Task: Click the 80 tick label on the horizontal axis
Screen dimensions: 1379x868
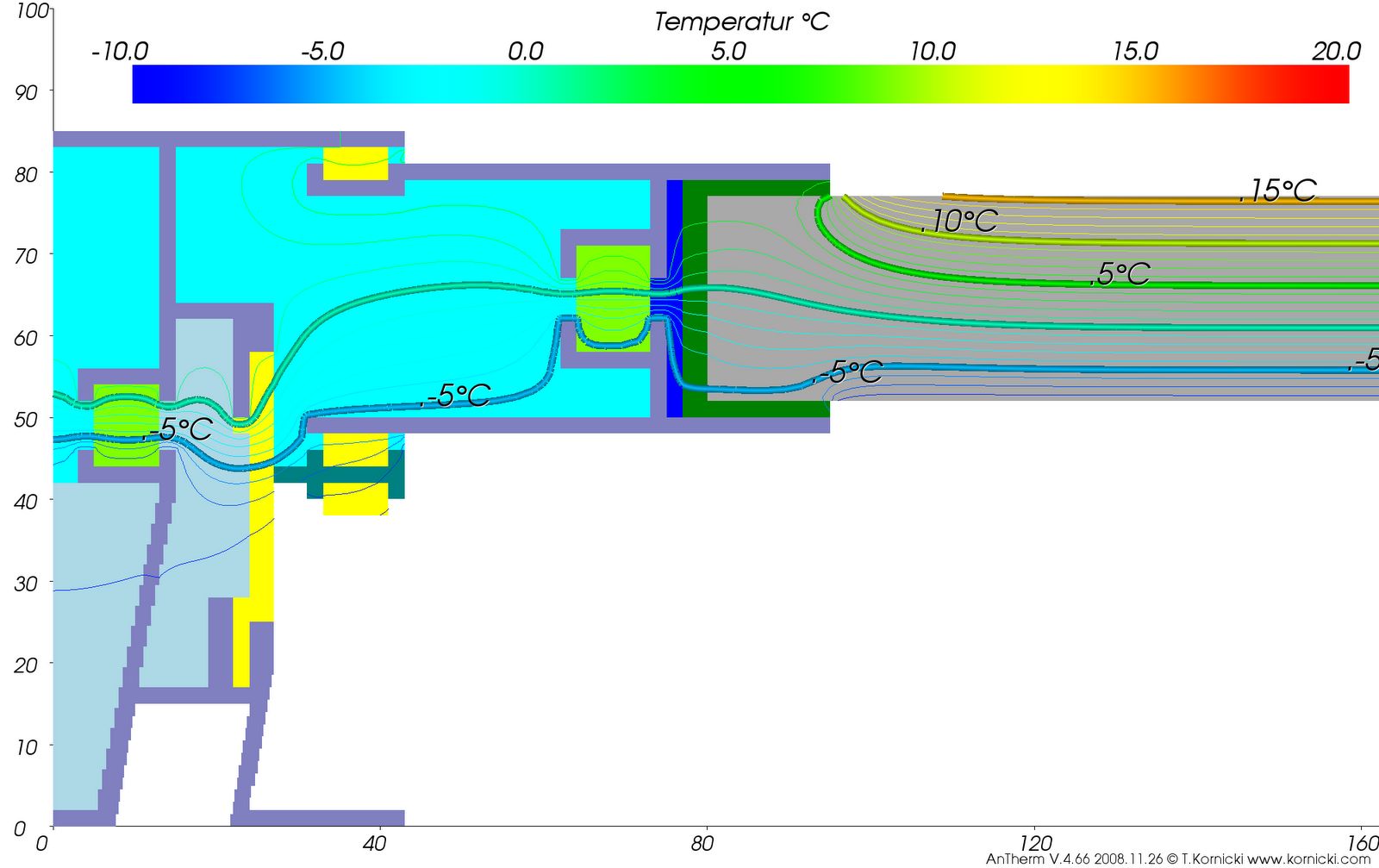Action: 702,843
